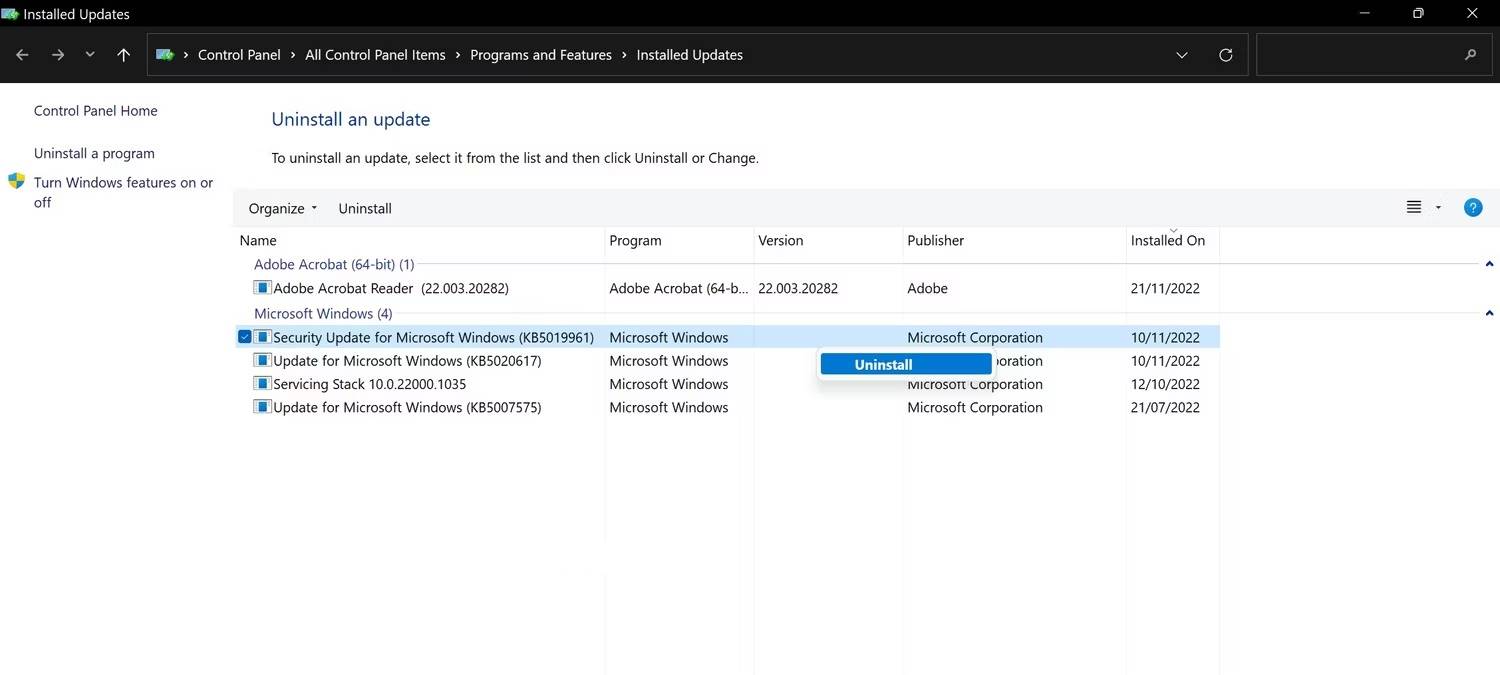
Task: Go up one folder level
Action: tap(123, 55)
